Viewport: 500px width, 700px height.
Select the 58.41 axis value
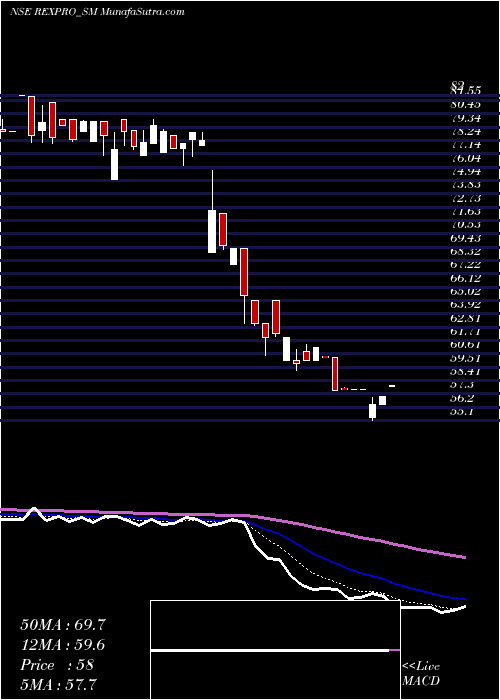[x=466, y=371]
